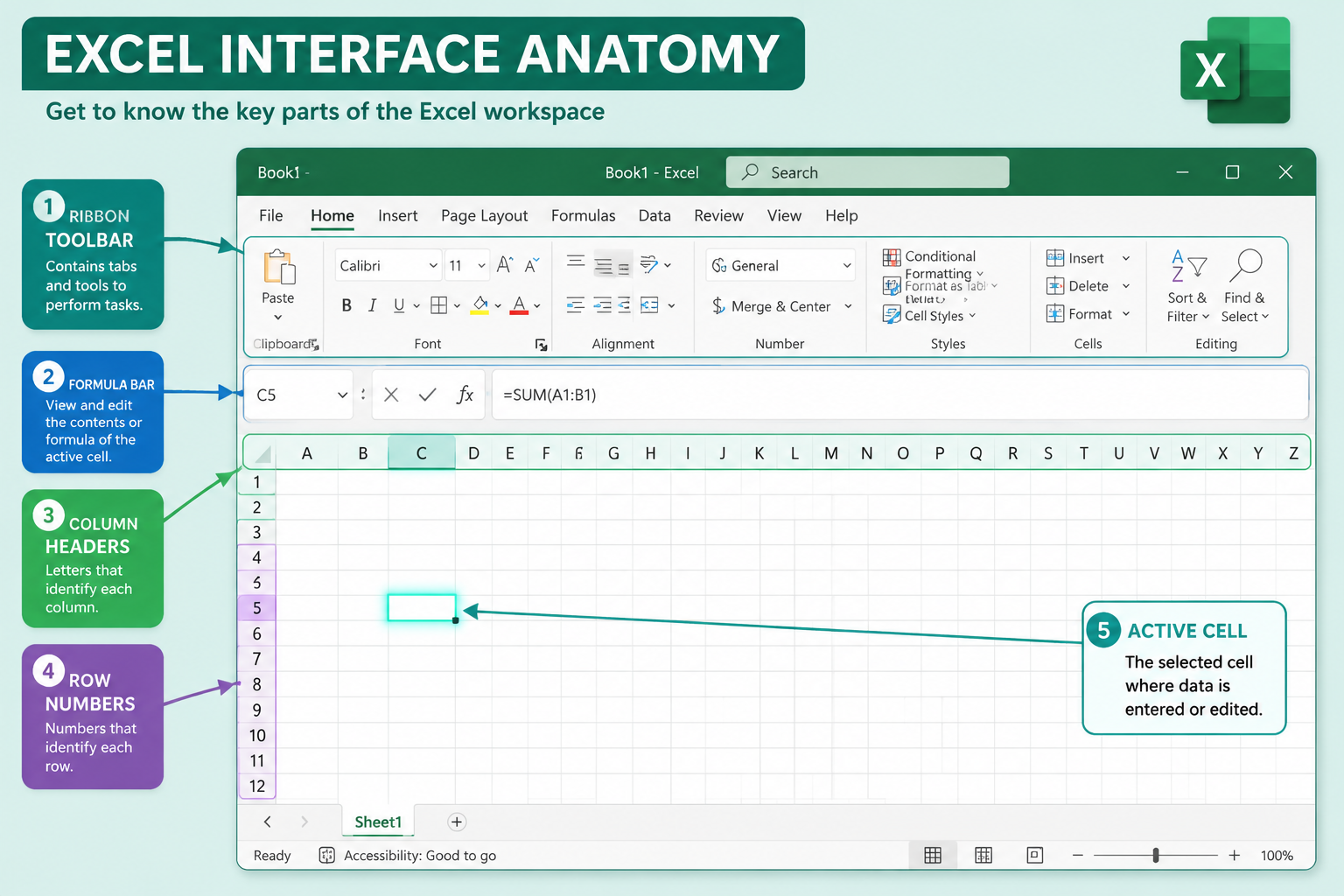Switch to the Formulas tab
Screen dimensions: 1344x896
tap(584, 215)
